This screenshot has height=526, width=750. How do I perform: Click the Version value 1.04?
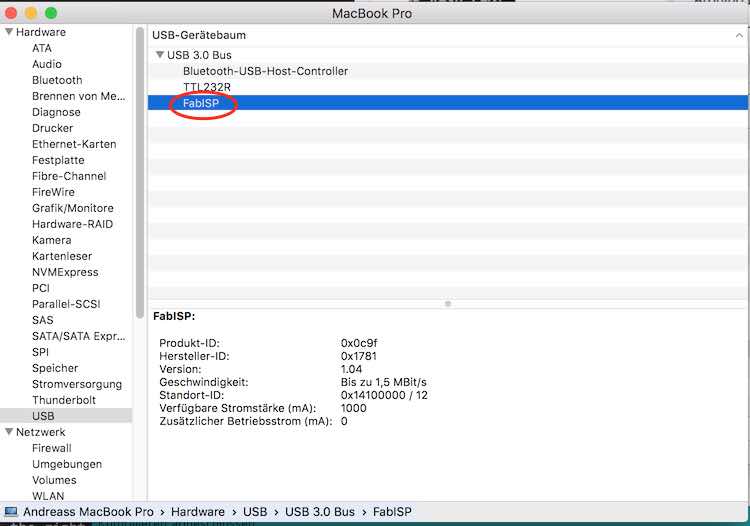pyautogui.click(x=351, y=369)
